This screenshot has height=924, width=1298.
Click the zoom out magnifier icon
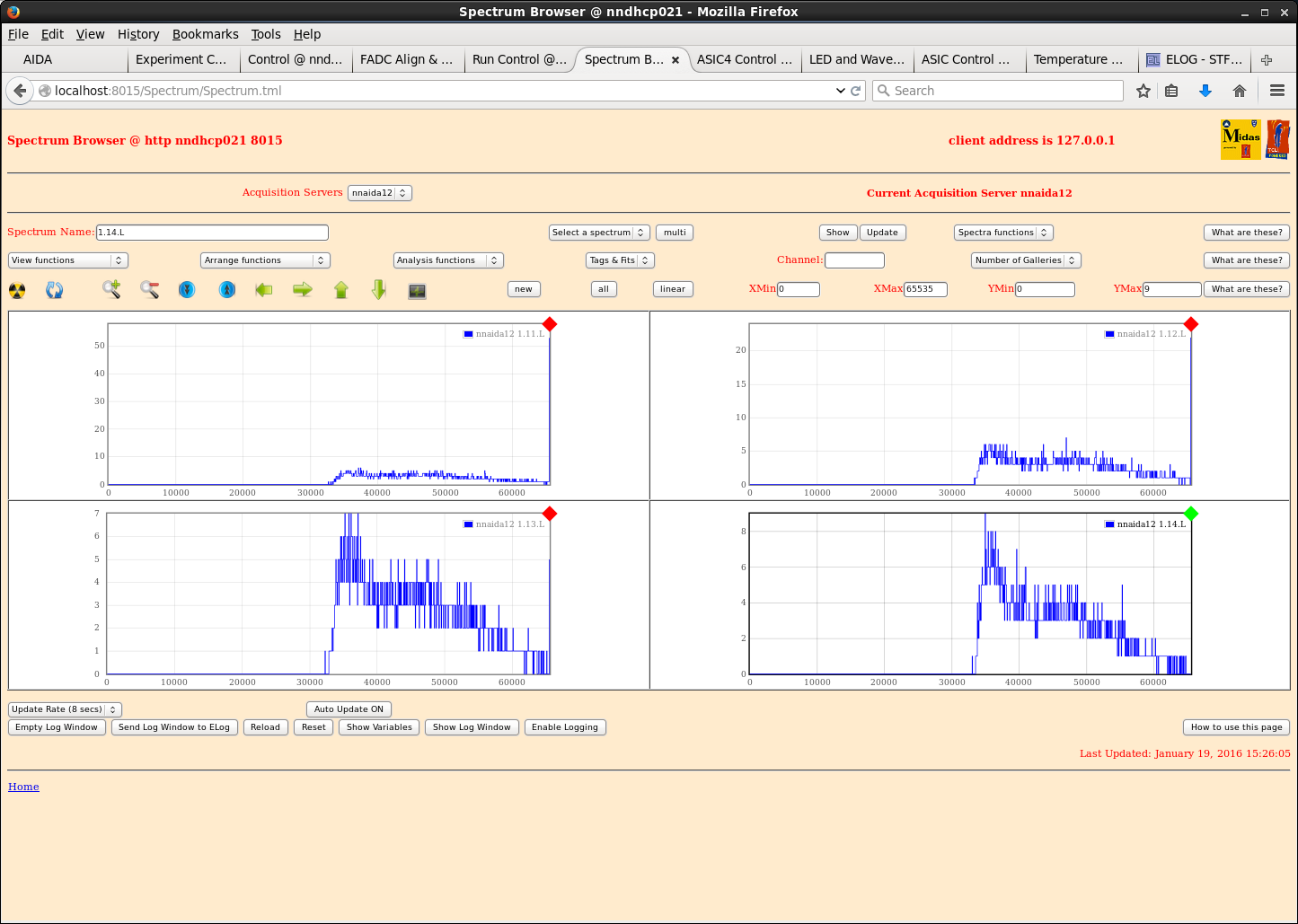point(150,289)
